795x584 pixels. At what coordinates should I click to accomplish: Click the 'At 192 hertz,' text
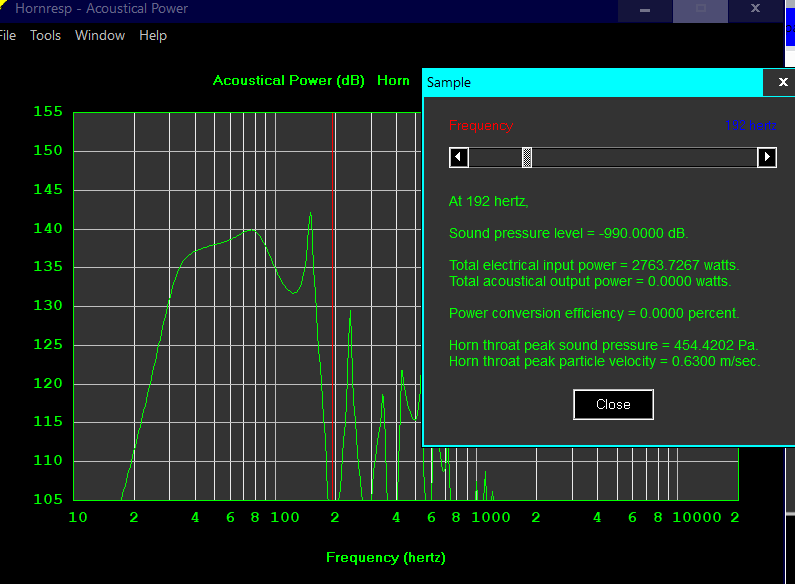[488, 201]
